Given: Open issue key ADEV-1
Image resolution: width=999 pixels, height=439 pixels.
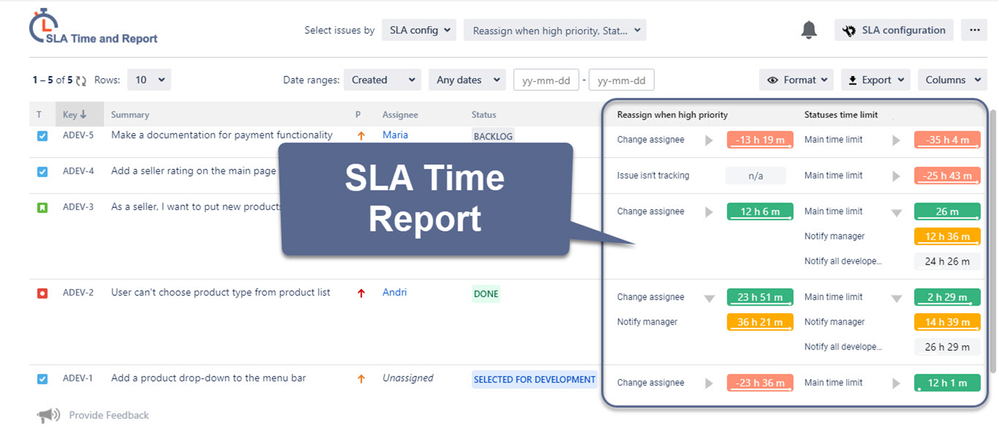Looking at the screenshot, I should pyautogui.click(x=78, y=378).
